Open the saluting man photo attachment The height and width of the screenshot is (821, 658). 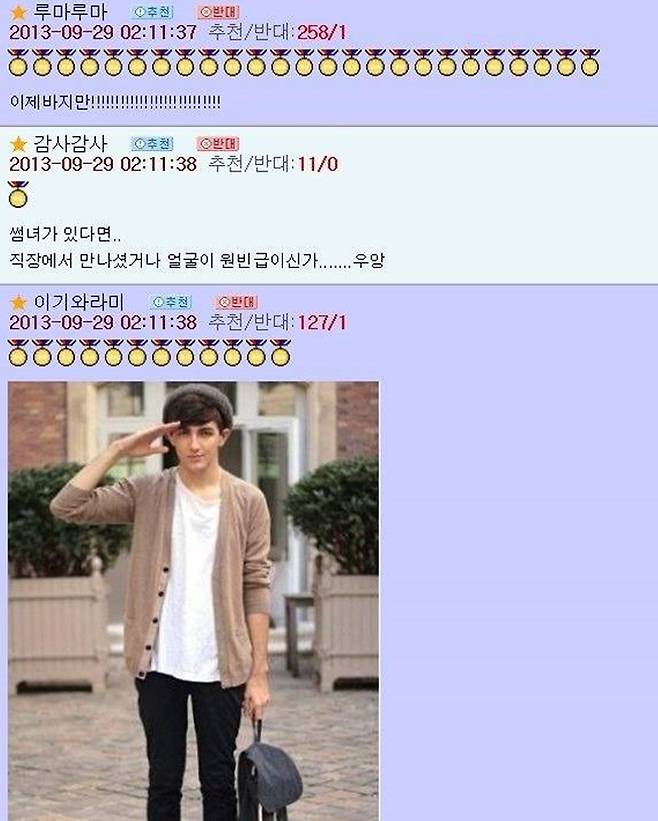pos(193,601)
